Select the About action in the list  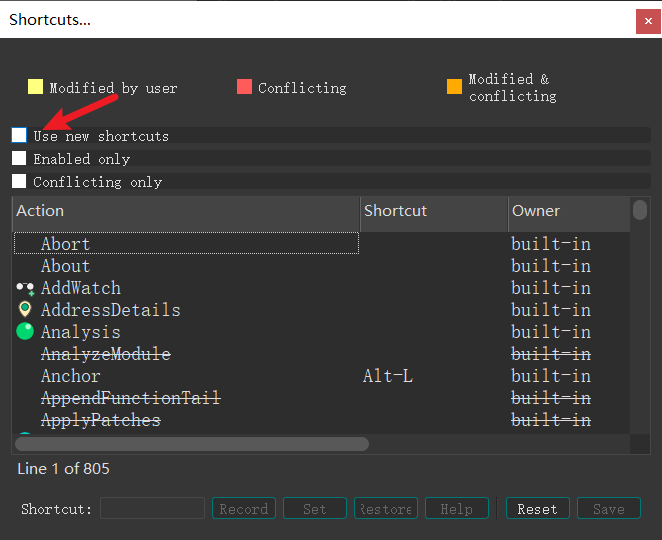tap(65, 266)
